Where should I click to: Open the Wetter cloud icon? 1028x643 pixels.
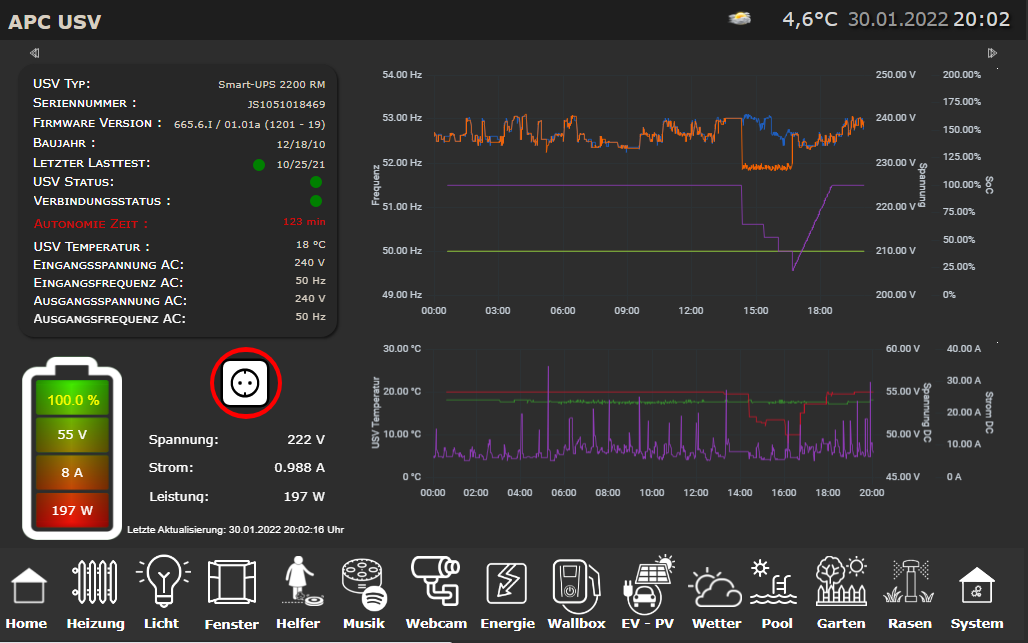[x=715, y=587]
